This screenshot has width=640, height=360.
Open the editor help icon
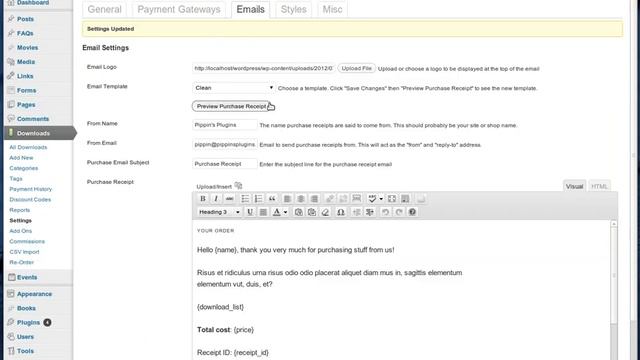412,212
